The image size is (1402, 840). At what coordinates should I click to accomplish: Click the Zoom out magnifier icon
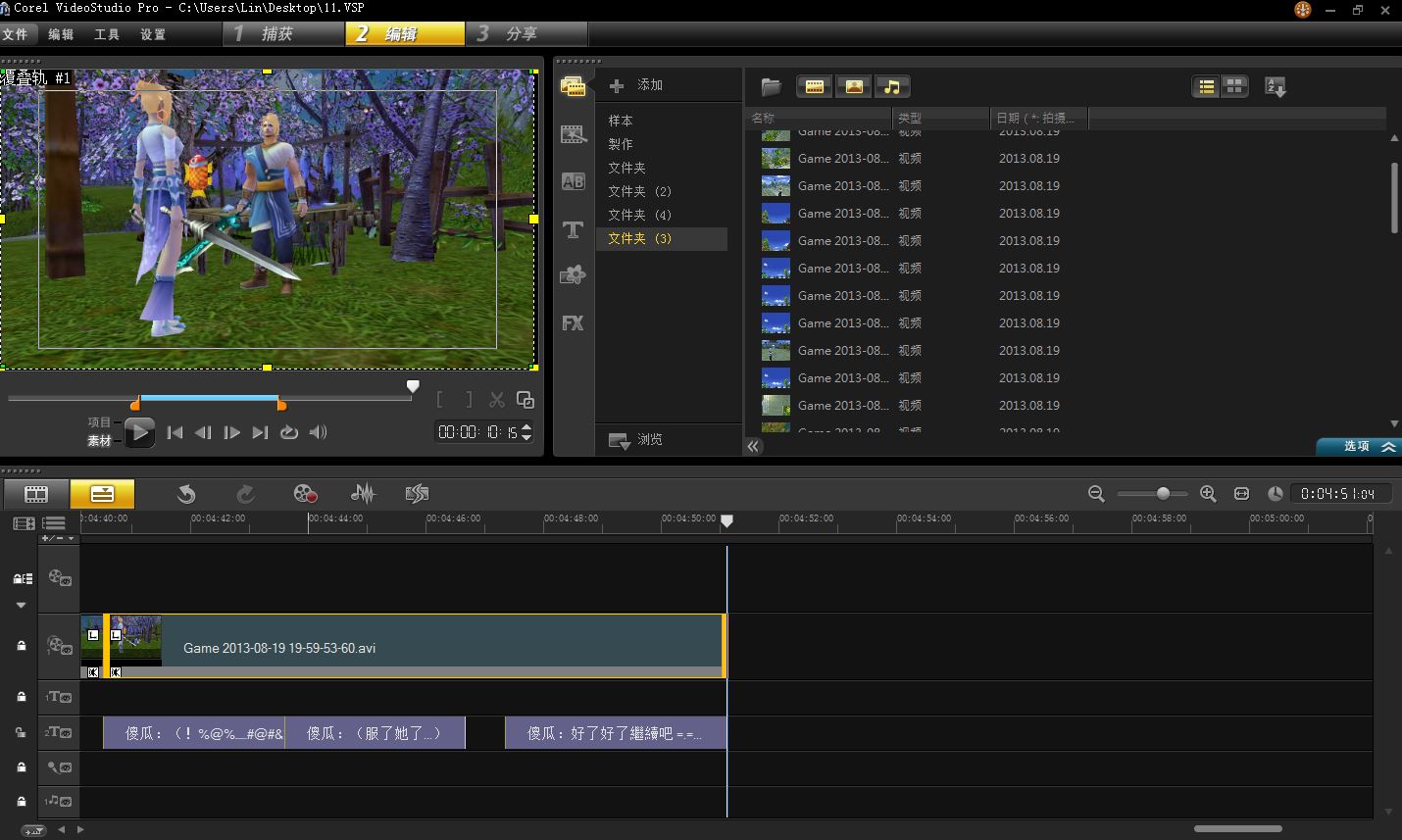click(1097, 494)
